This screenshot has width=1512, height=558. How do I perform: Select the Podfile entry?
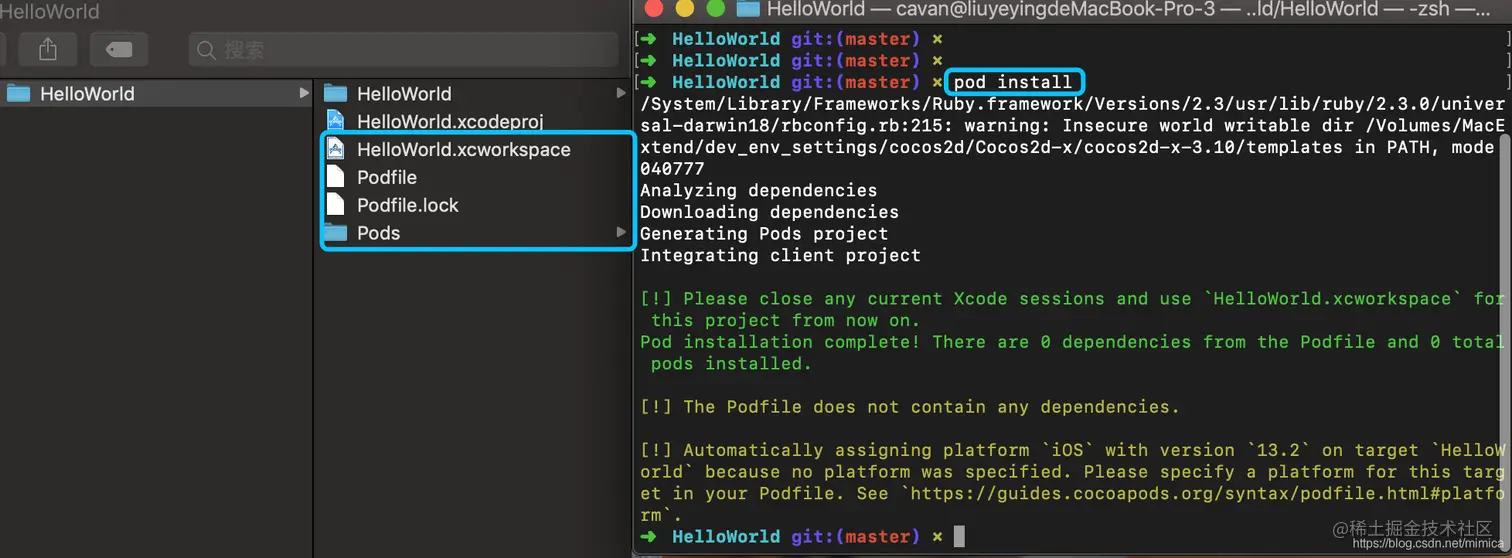pos(476,178)
